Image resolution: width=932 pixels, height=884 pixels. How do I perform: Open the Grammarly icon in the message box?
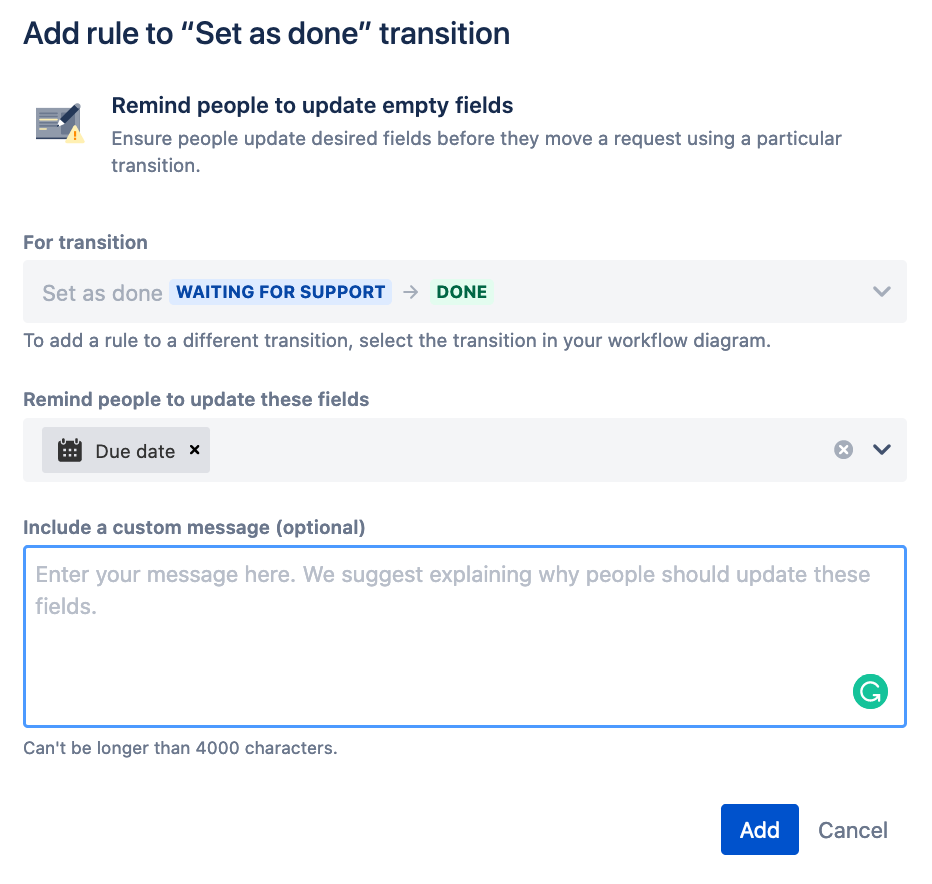coord(869,691)
